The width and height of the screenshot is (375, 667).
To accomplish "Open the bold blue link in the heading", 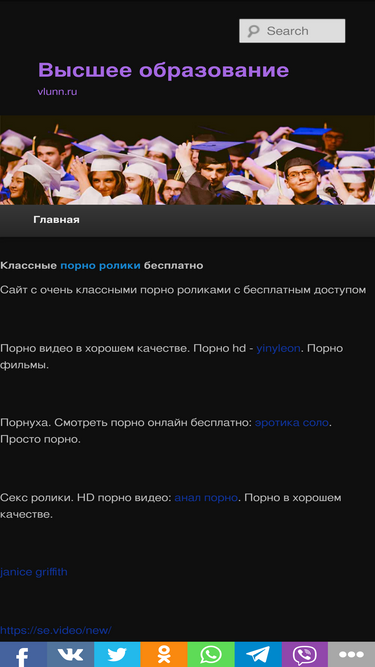I will coord(100,265).
